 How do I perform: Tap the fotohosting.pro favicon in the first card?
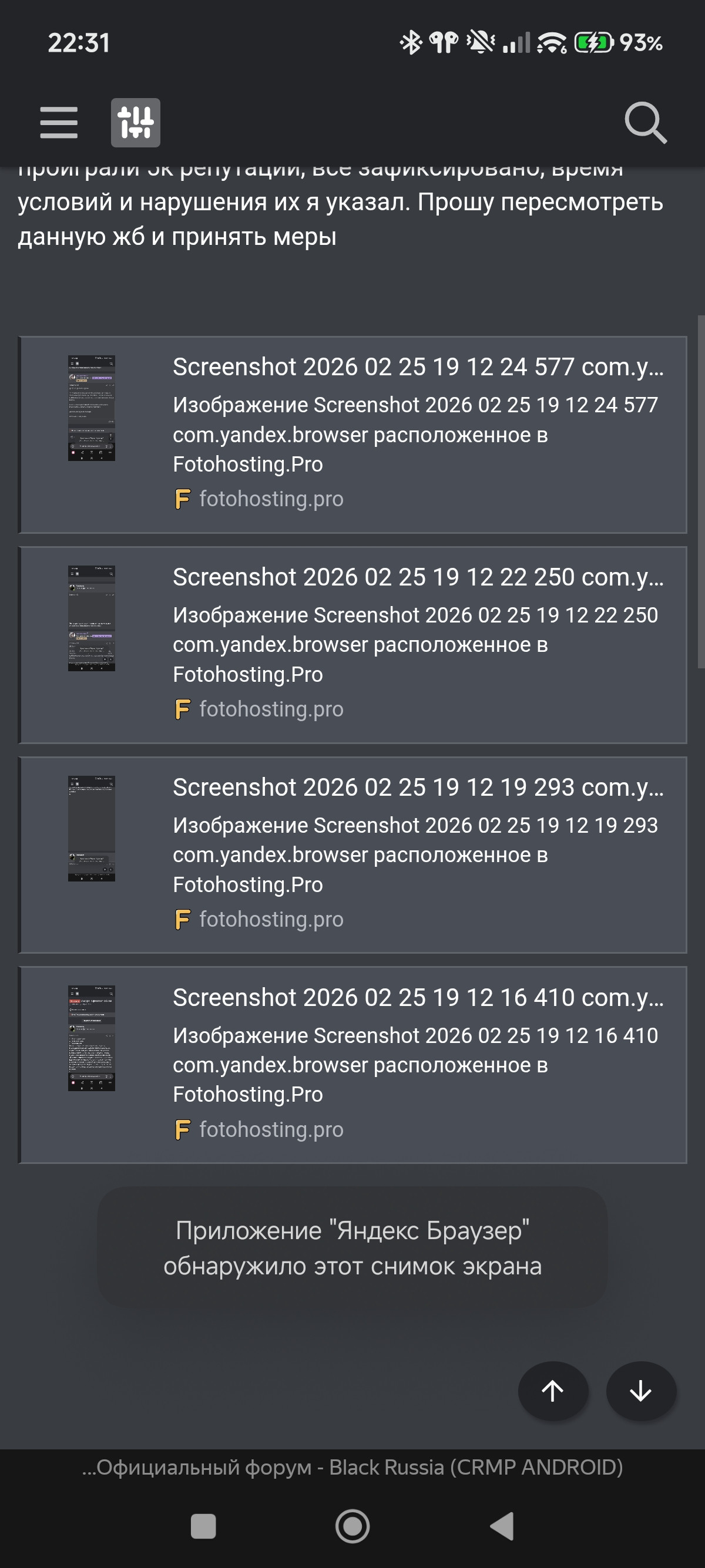pos(183,499)
